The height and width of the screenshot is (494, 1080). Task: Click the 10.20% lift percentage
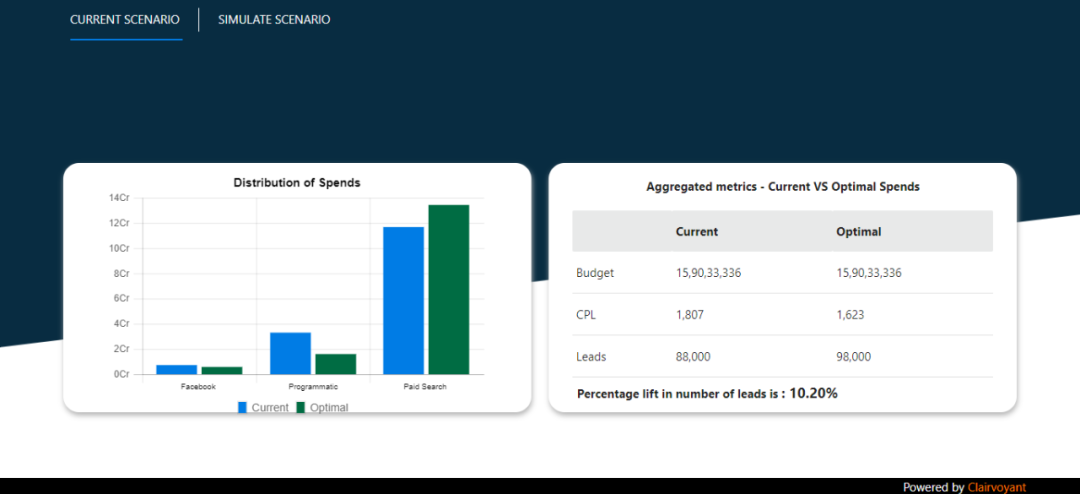point(813,394)
